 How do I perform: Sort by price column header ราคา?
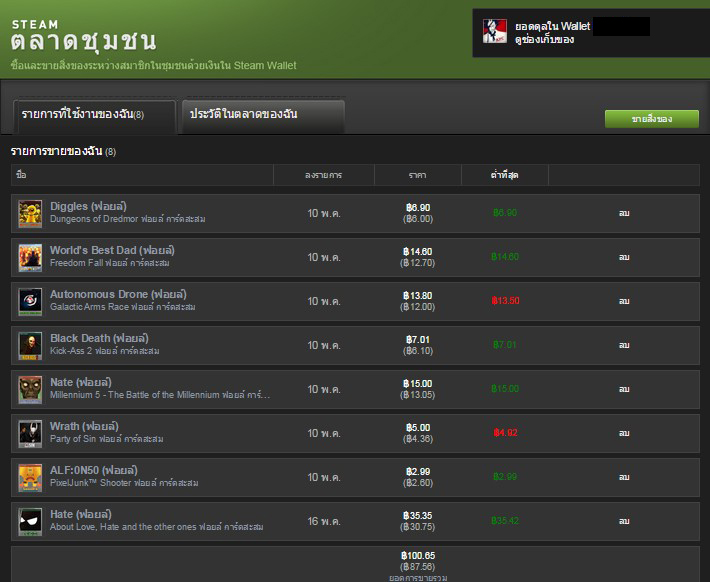tap(417, 175)
